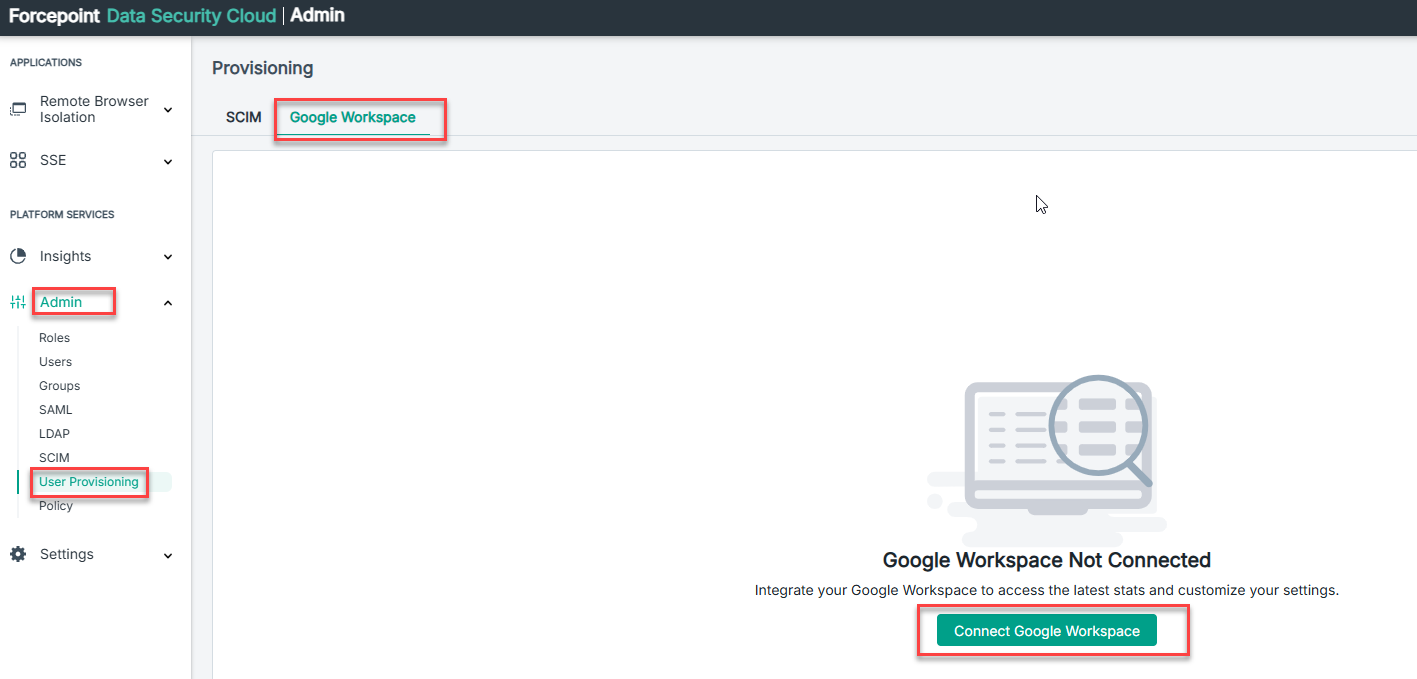Screen dimensions: 1417x679
Task: Expand the Insights menu chevron
Action: coord(168,257)
